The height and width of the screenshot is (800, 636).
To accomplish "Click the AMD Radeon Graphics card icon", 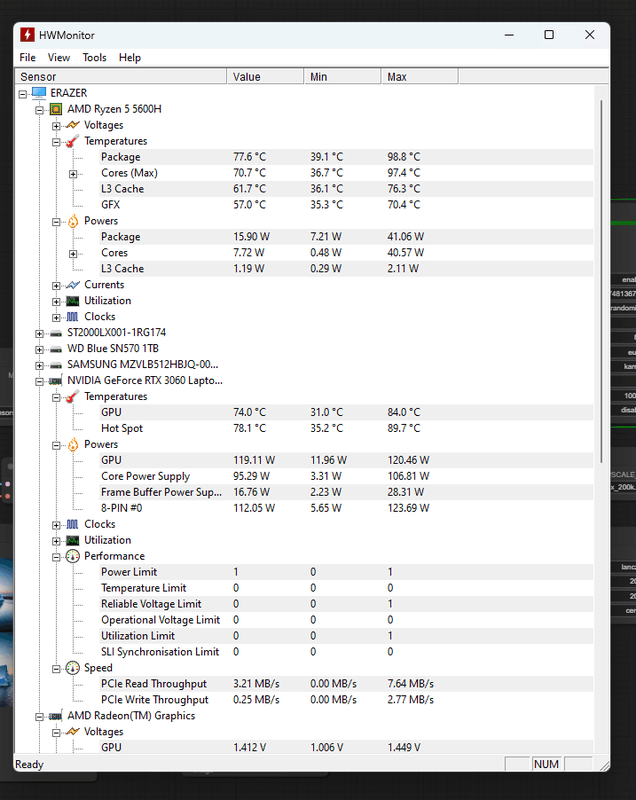I will tap(55, 716).
